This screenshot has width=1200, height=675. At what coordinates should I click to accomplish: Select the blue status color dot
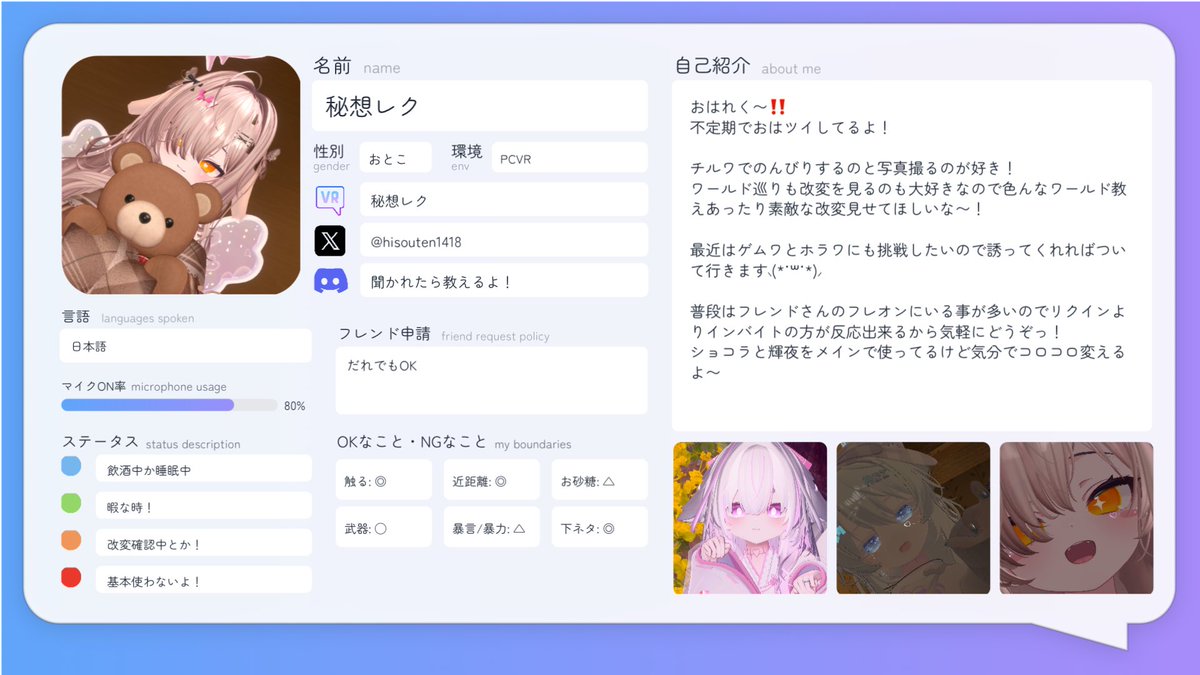[71, 466]
